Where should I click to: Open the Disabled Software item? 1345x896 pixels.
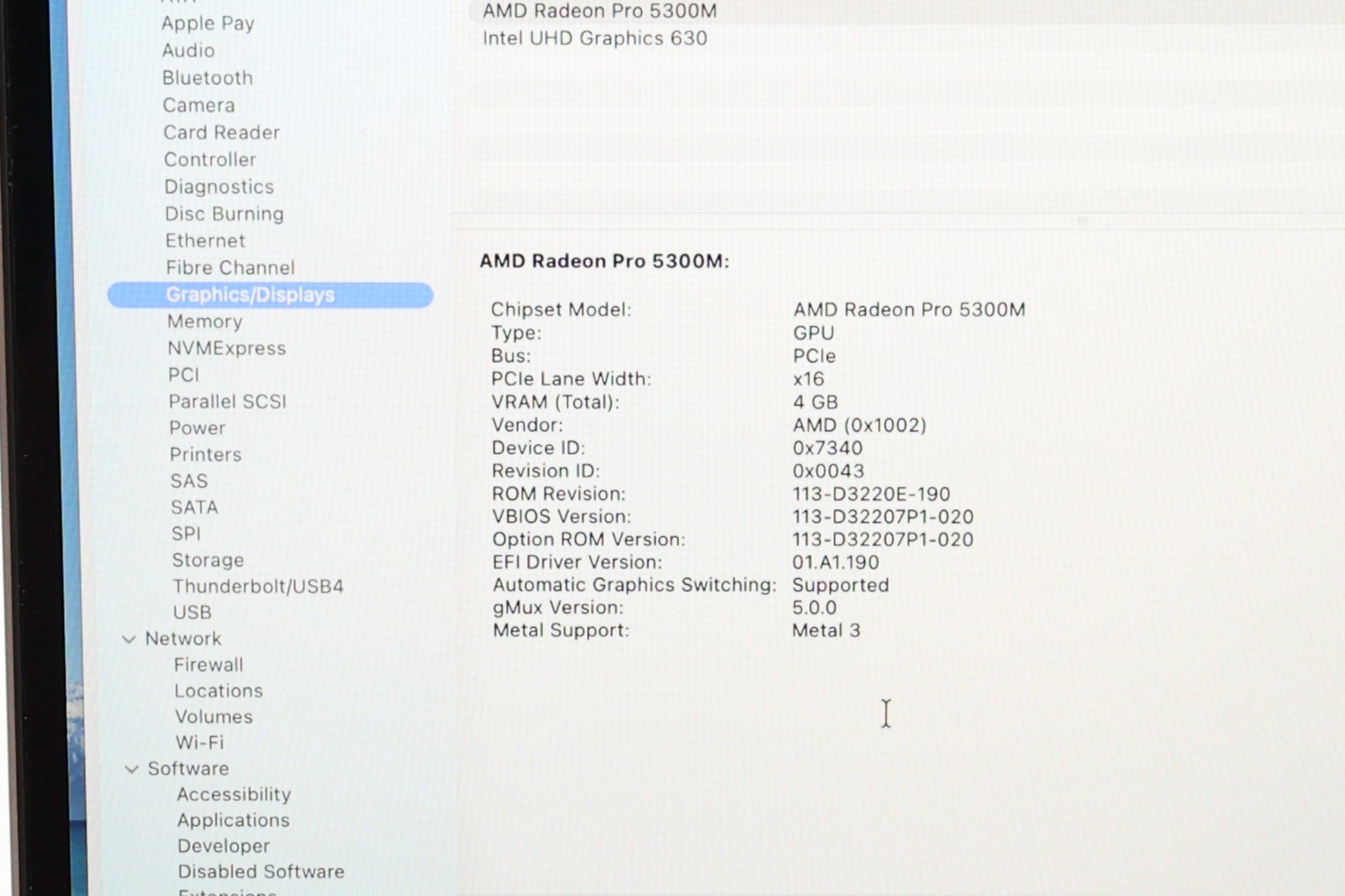[261, 872]
